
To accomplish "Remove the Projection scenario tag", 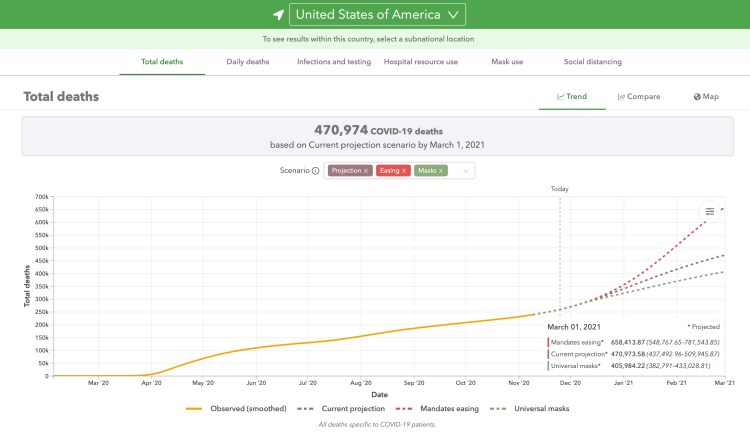I will 366,171.
